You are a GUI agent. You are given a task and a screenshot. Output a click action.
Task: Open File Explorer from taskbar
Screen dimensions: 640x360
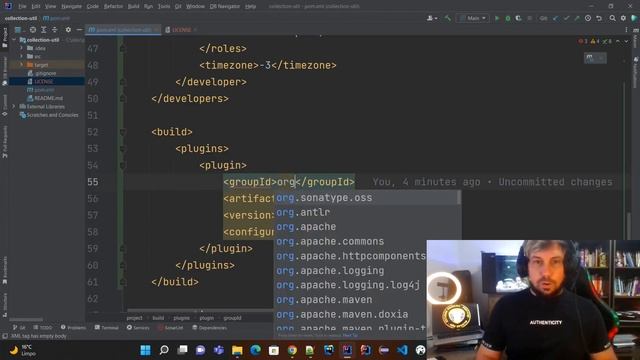[x=237, y=350]
